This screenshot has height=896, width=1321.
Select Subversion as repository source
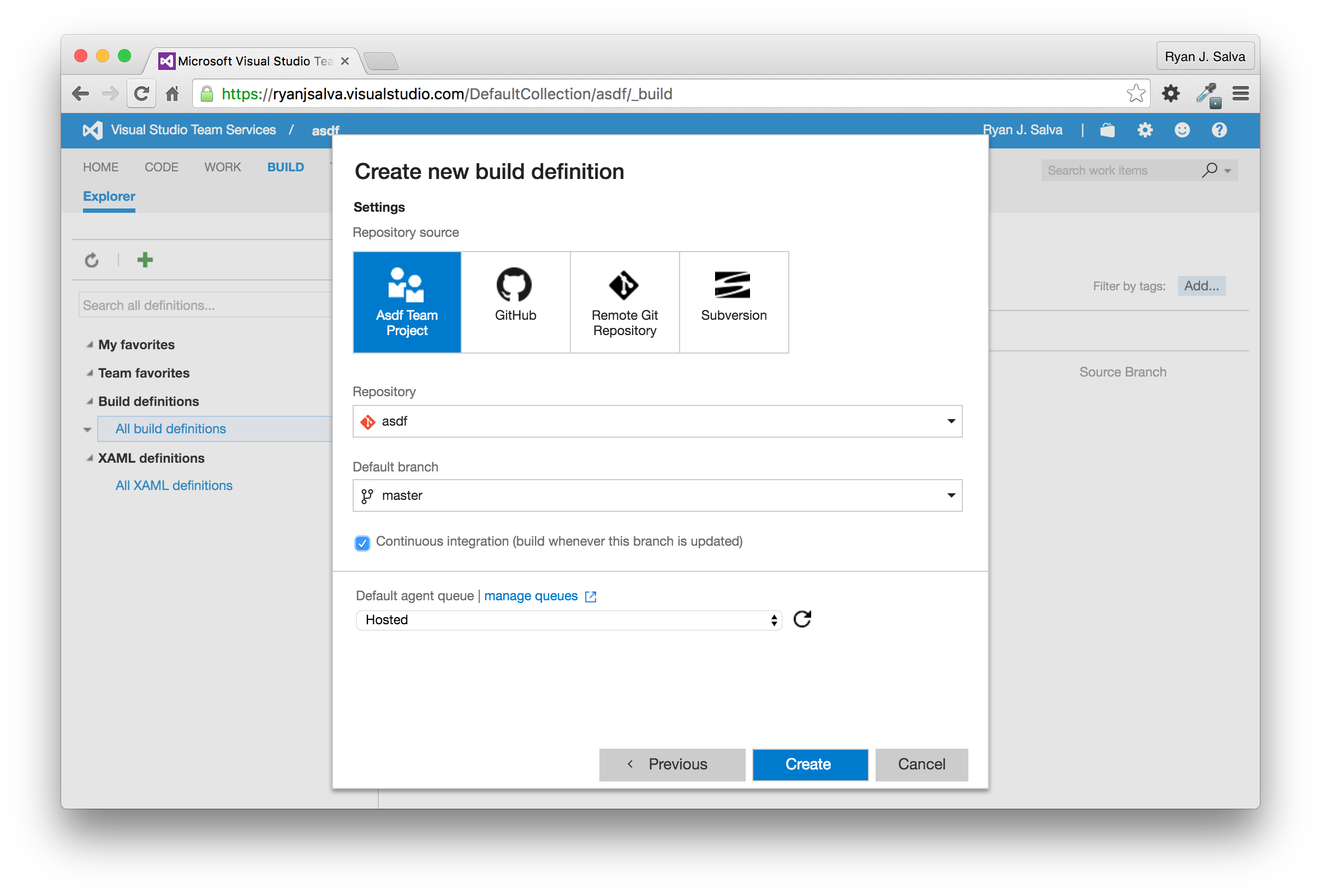(x=733, y=302)
